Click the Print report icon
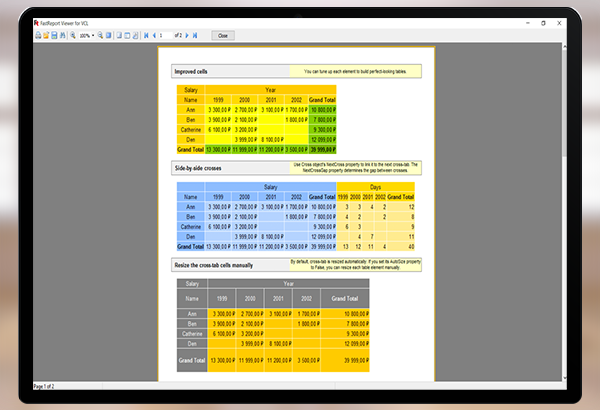This screenshot has width=600, height=410. [38, 35]
